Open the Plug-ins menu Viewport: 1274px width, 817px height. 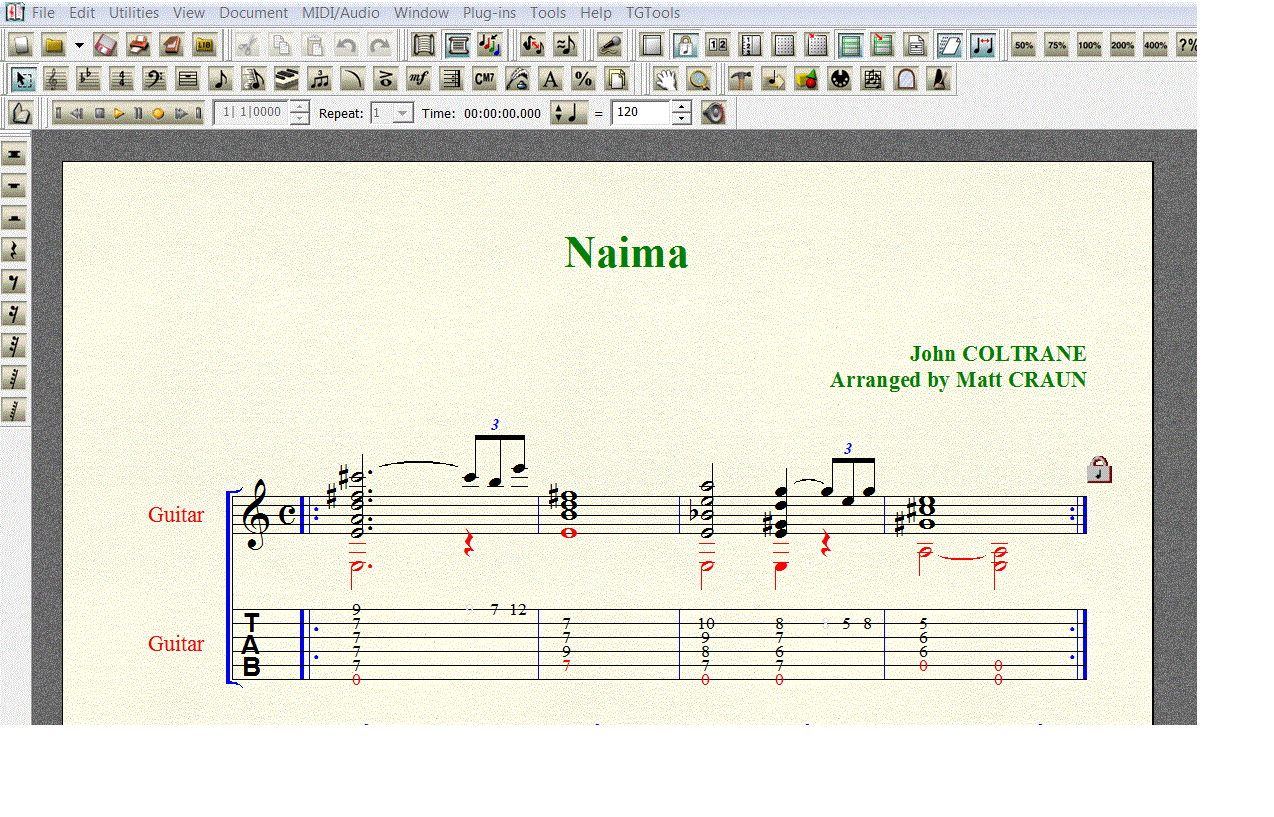tap(488, 13)
